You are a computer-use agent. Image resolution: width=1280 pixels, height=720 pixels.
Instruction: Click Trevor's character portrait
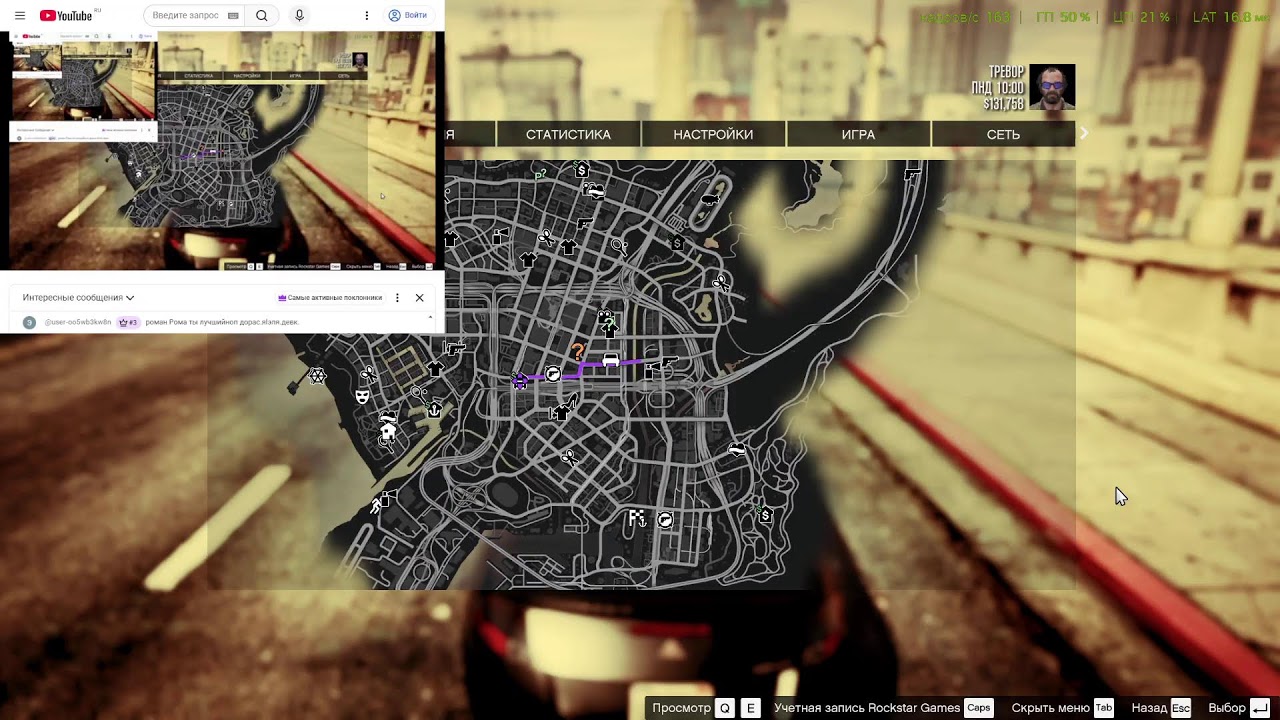[1052, 87]
